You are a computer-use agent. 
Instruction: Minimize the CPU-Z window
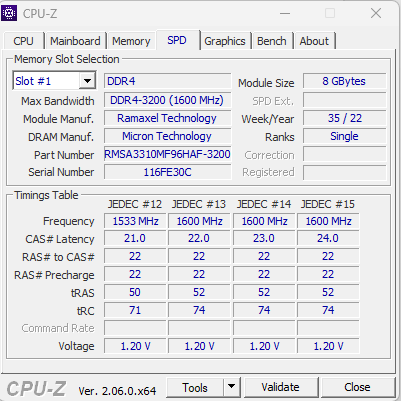(x=285, y=13)
